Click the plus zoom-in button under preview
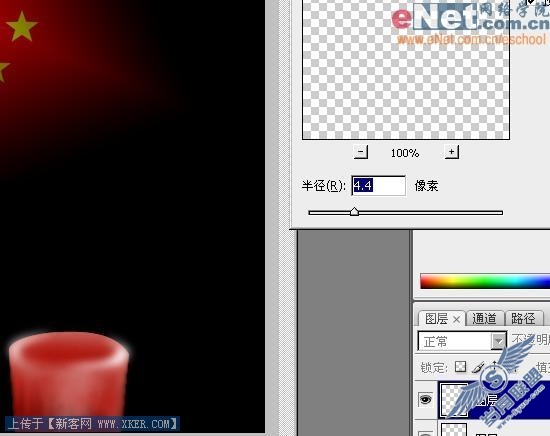The image size is (550, 436). (x=451, y=152)
